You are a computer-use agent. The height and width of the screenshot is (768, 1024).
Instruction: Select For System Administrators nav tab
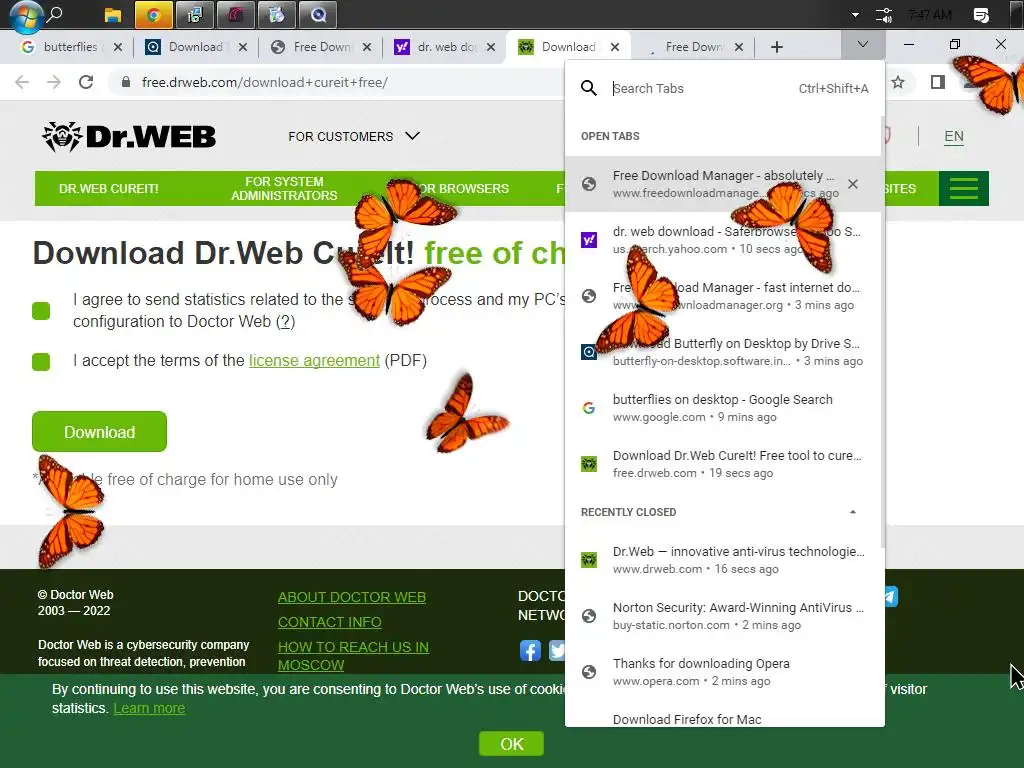click(x=284, y=189)
